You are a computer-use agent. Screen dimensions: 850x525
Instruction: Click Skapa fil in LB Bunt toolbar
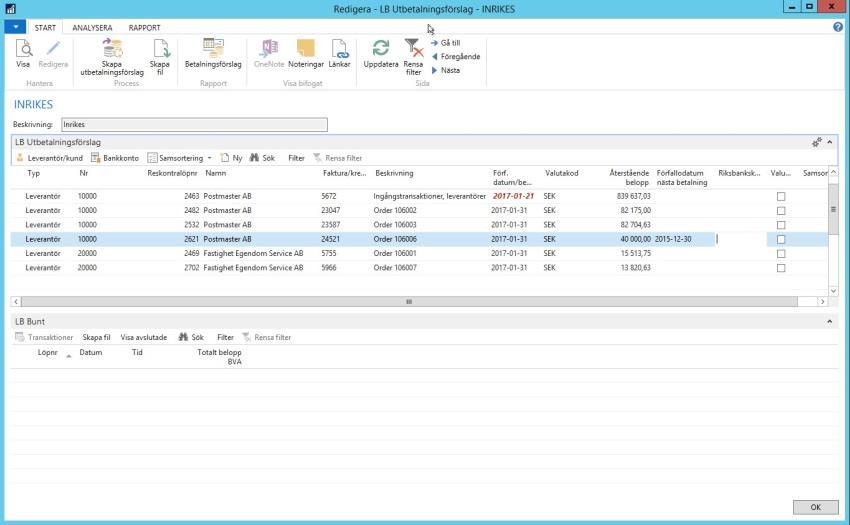point(96,337)
